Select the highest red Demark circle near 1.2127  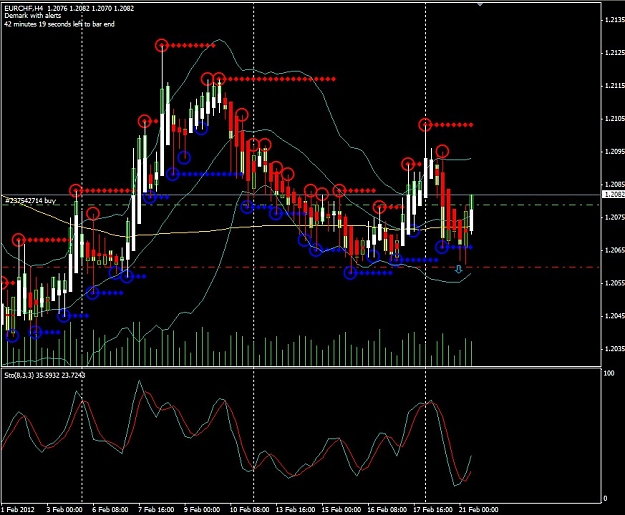tap(161, 45)
